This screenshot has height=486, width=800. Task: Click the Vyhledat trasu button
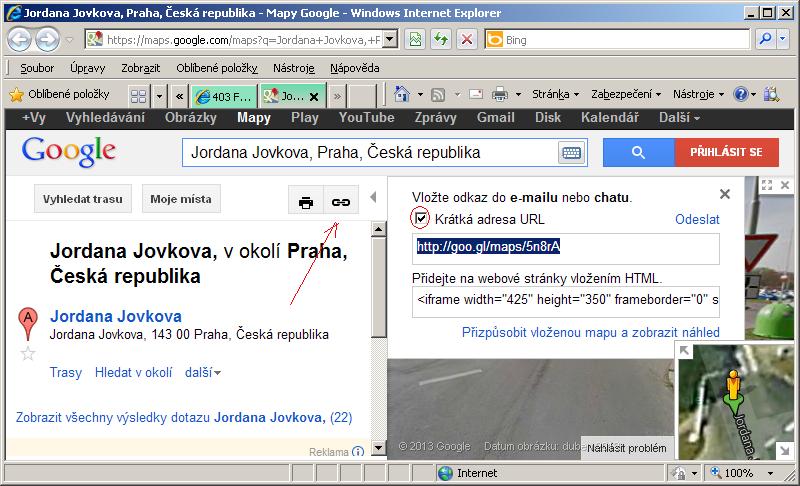(x=83, y=199)
